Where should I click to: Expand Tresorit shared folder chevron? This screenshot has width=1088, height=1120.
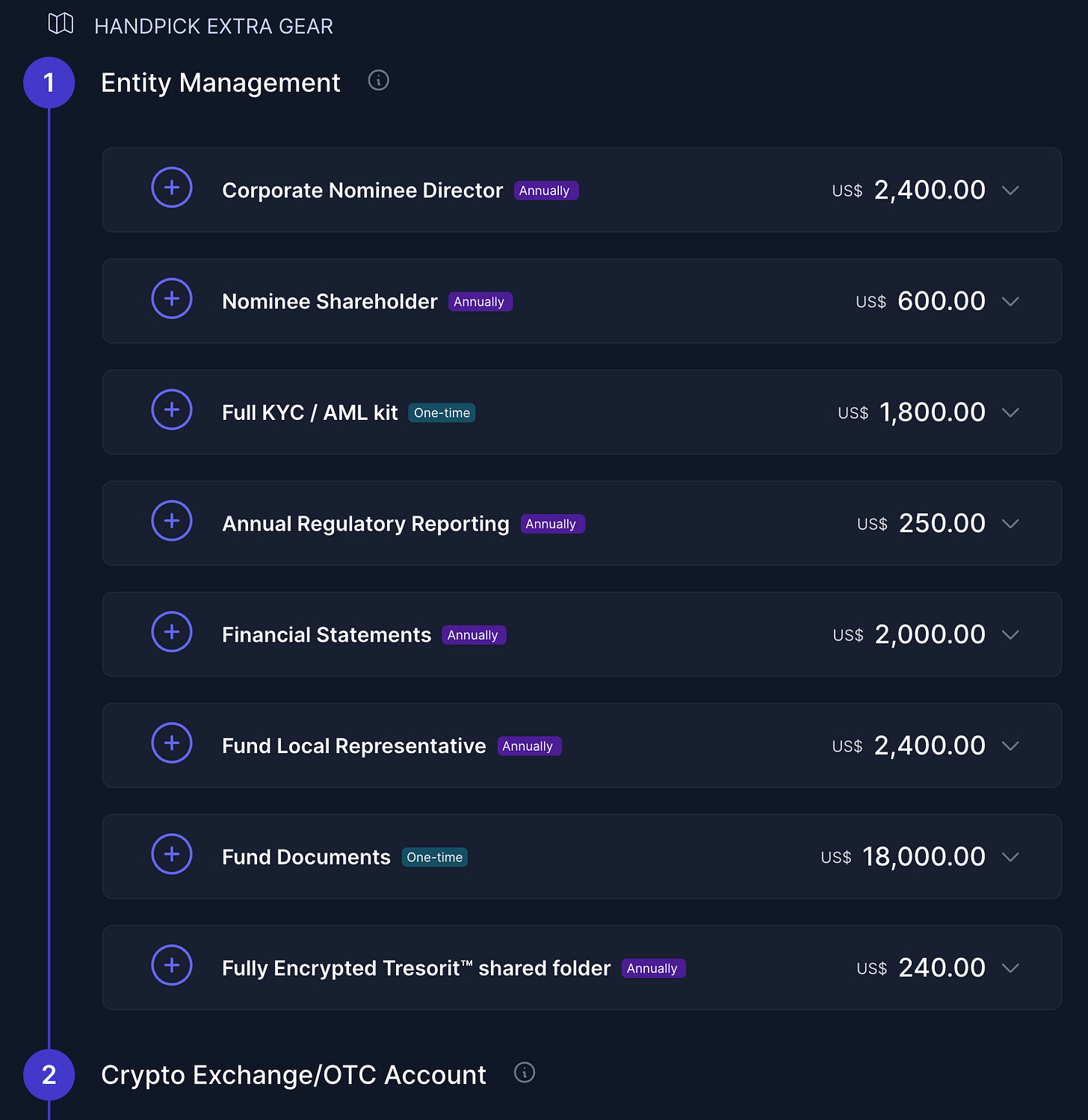[1010, 968]
